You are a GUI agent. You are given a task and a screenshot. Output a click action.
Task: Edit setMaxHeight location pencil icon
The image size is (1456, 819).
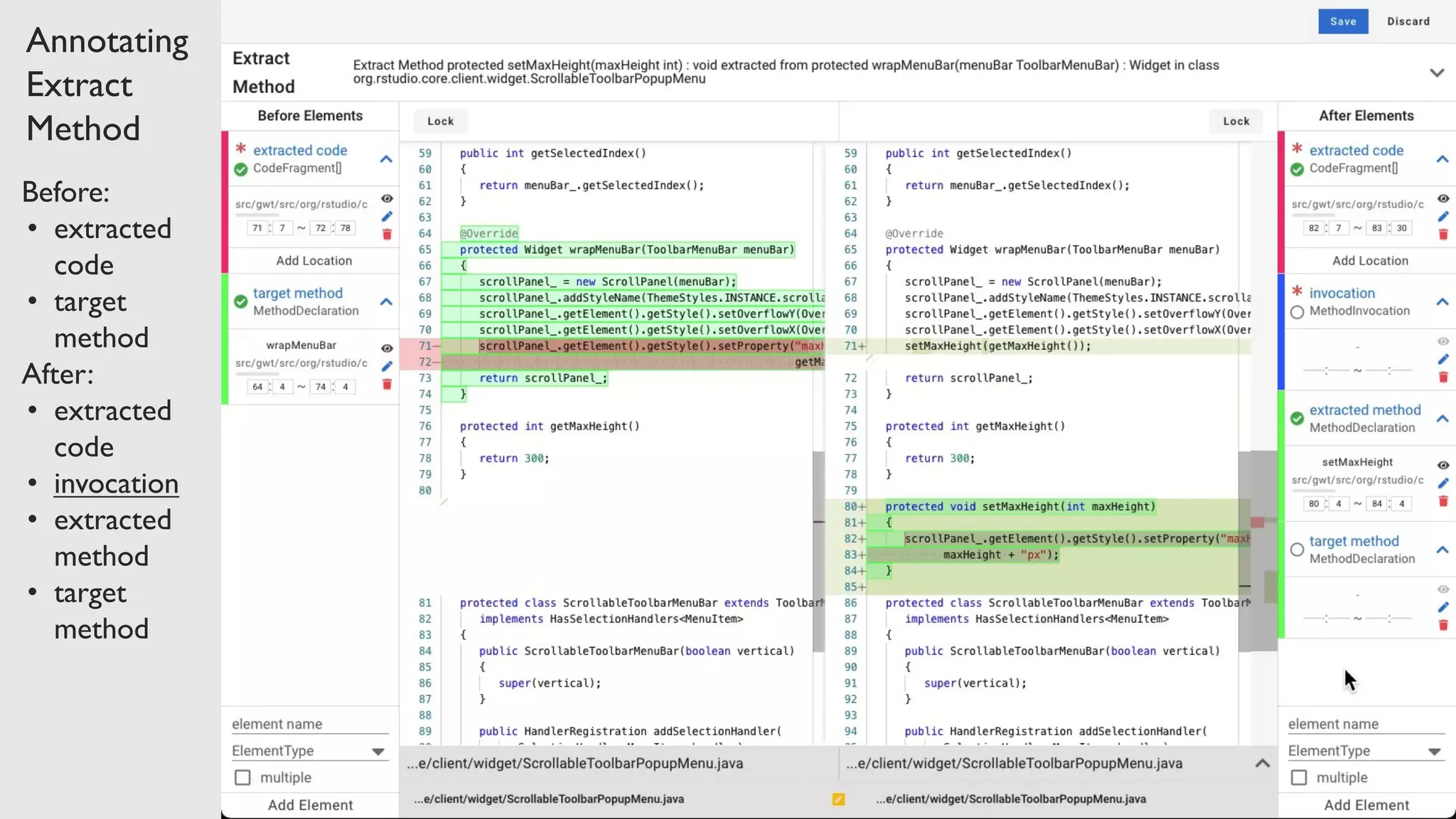click(1443, 483)
